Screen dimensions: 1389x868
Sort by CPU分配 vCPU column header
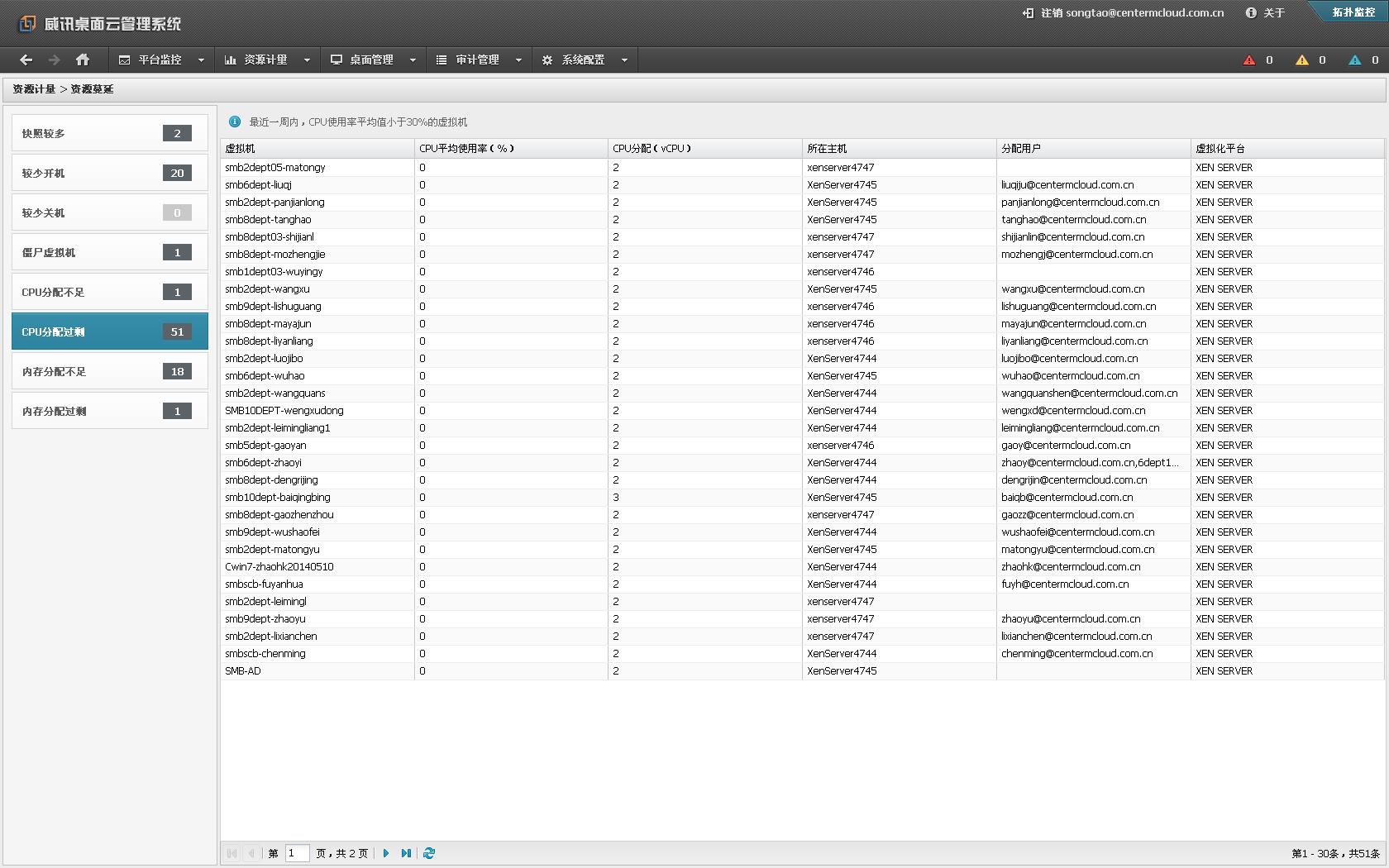705,149
